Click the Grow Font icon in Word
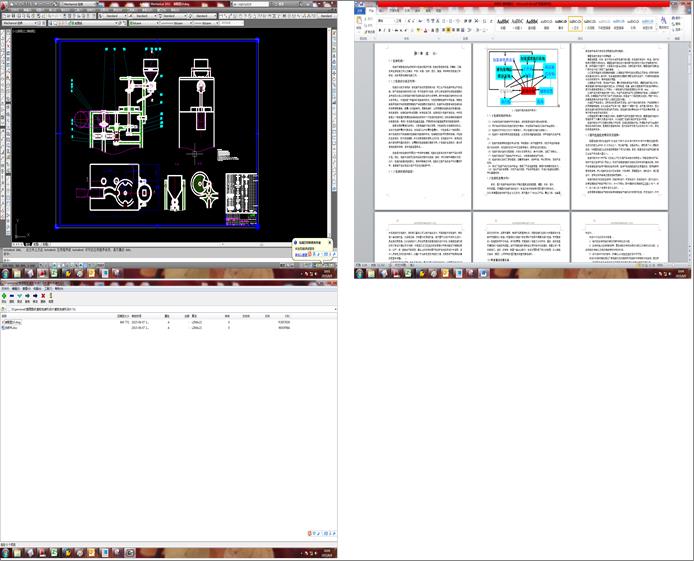The width and height of the screenshot is (694, 561). tap(408, 21)
